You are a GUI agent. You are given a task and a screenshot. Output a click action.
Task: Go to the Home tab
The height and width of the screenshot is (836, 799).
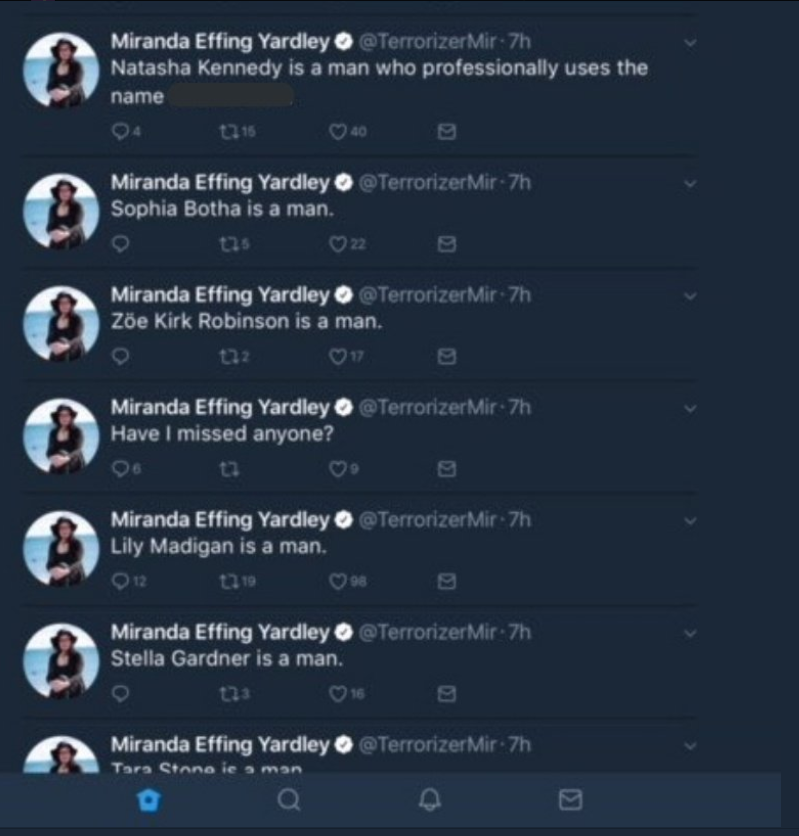149,800
